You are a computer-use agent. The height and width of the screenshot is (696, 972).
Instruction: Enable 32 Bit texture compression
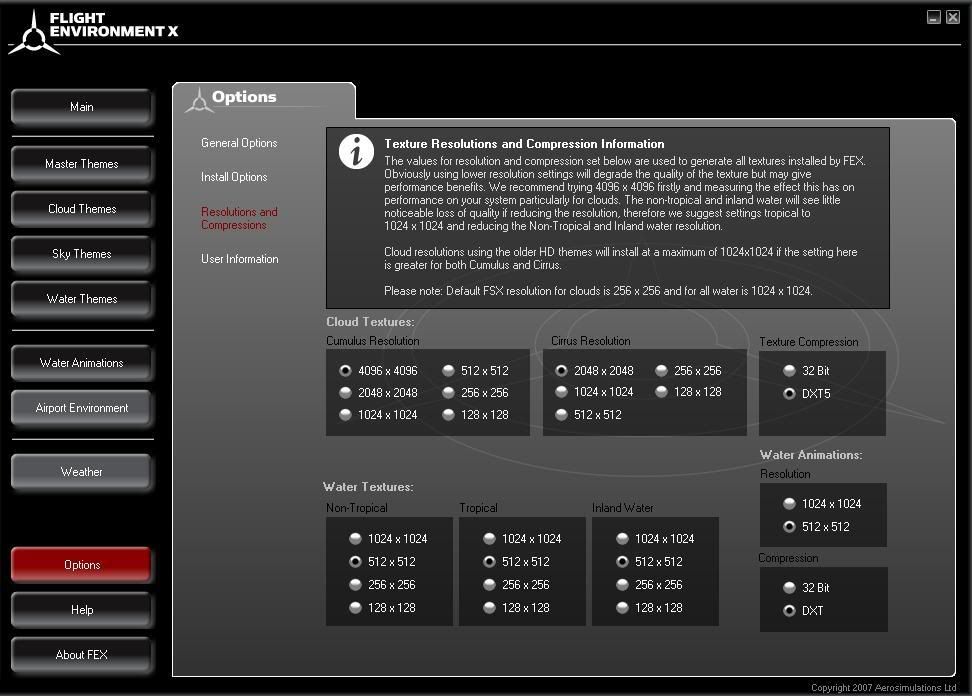pos(789,371)
